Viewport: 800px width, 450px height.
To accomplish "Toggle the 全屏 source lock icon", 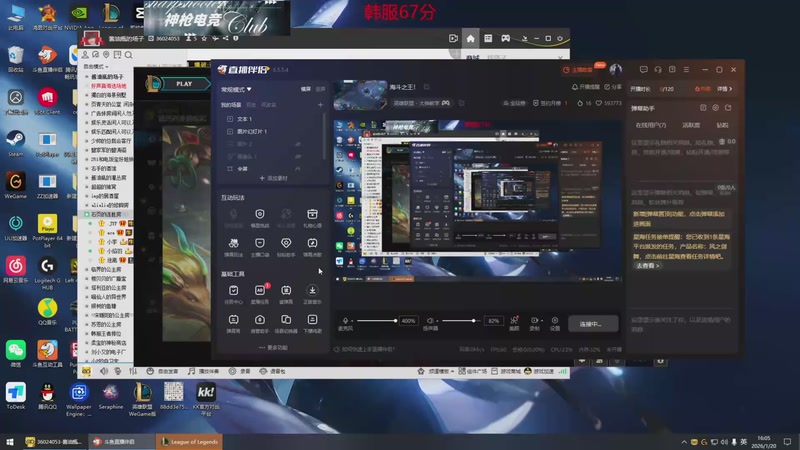I will [x=298, y=168].
